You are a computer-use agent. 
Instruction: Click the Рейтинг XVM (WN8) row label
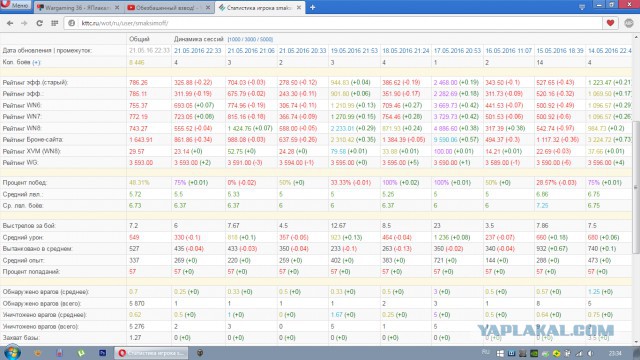pos(32,151)
